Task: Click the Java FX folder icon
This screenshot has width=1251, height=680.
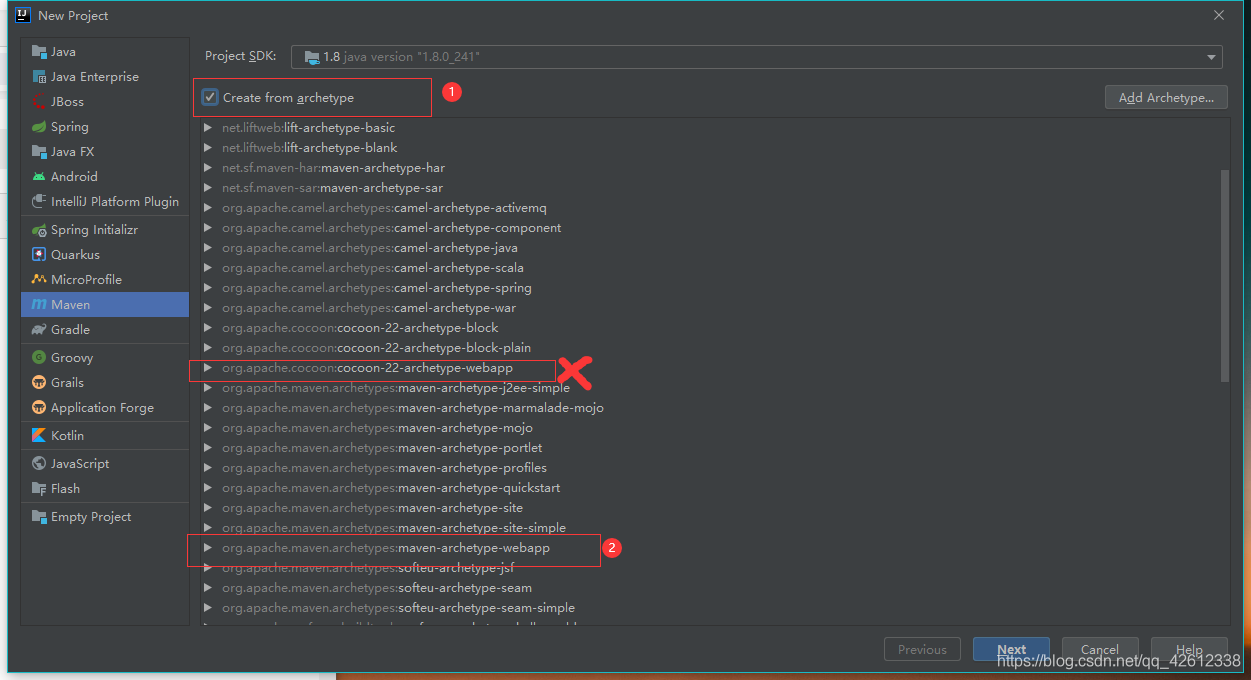Action: [x=39, y=152]
